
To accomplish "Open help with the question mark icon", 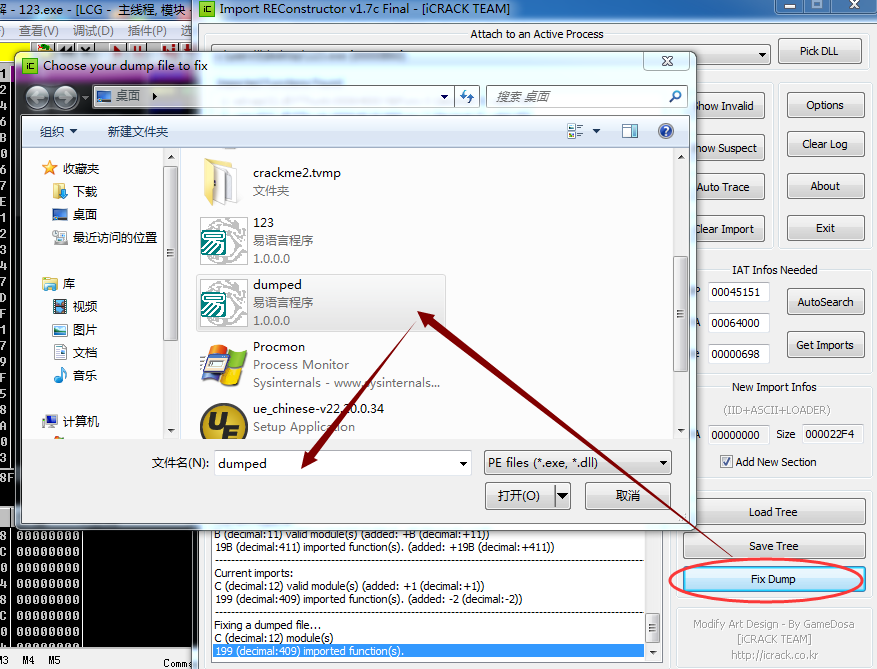I will tap(666, 131).
